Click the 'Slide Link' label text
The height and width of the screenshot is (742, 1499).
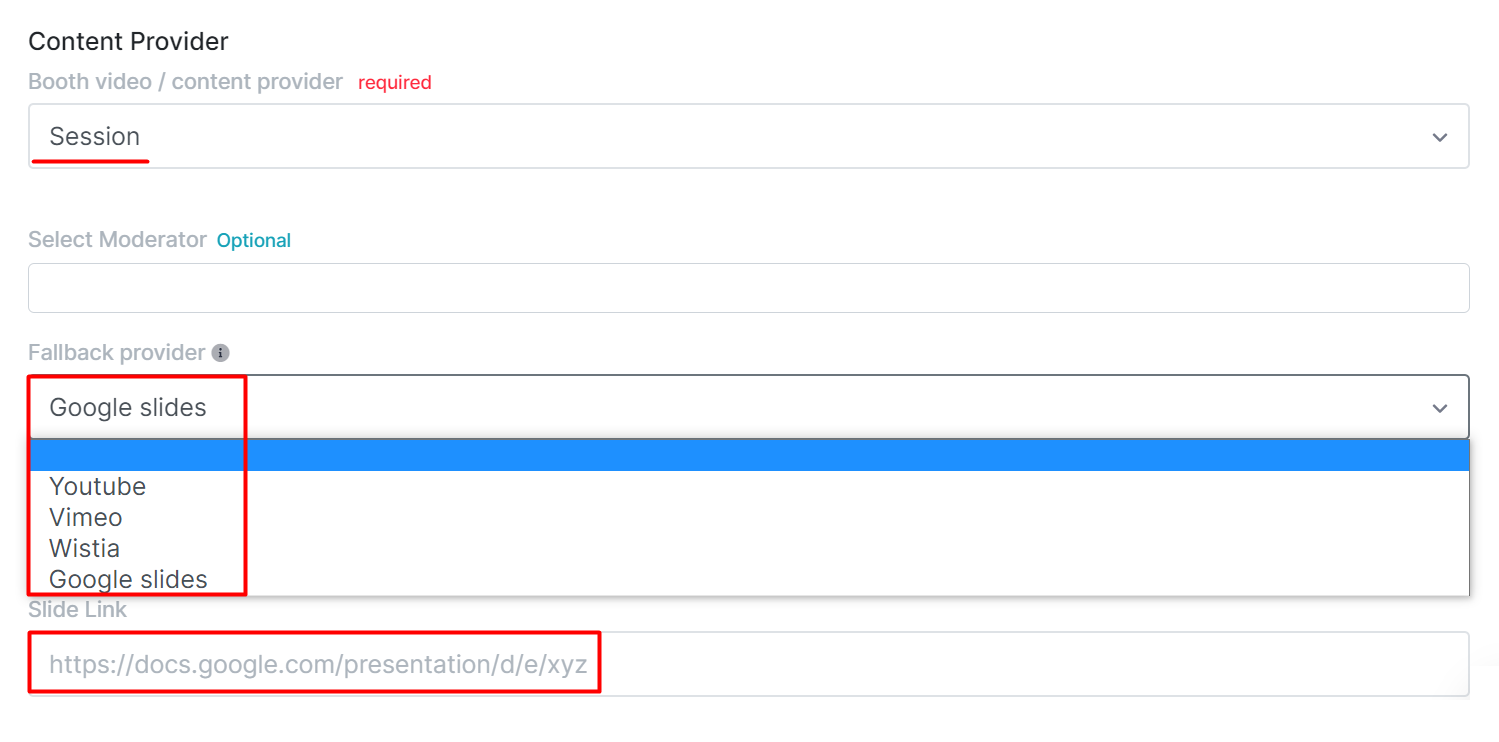[77, 609]
